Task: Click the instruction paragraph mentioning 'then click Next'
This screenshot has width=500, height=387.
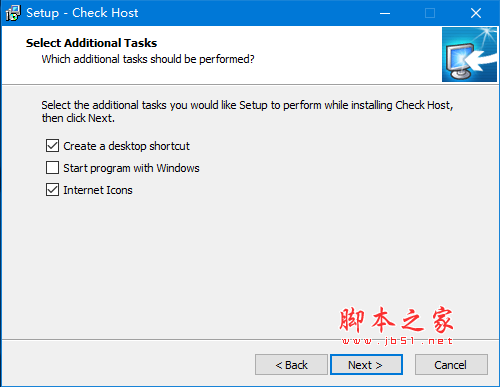Action: point(247,111)
